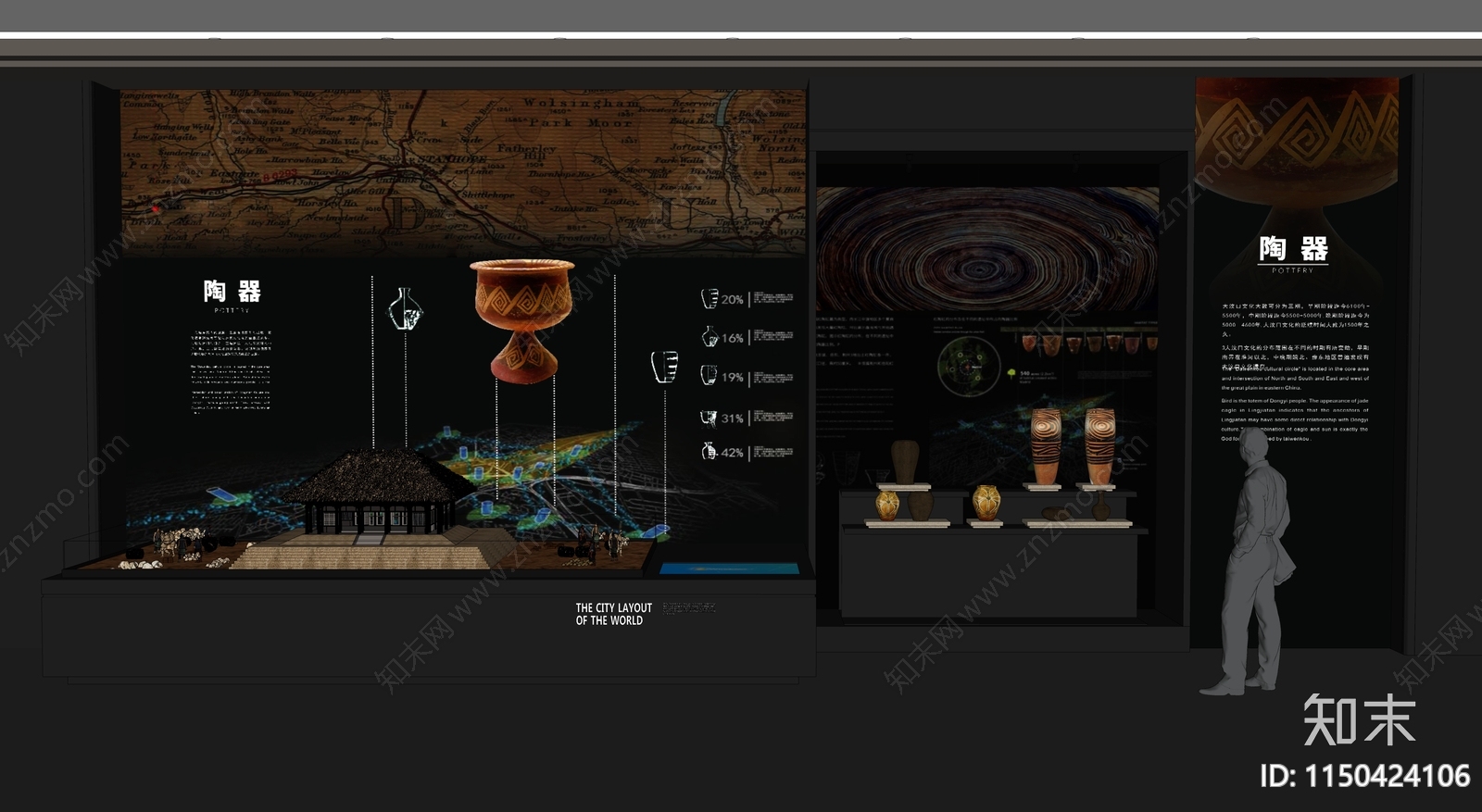This screenshot has width=1482, height=812.
Task: Click the pottery icon beside 20%
Action: 710,298
